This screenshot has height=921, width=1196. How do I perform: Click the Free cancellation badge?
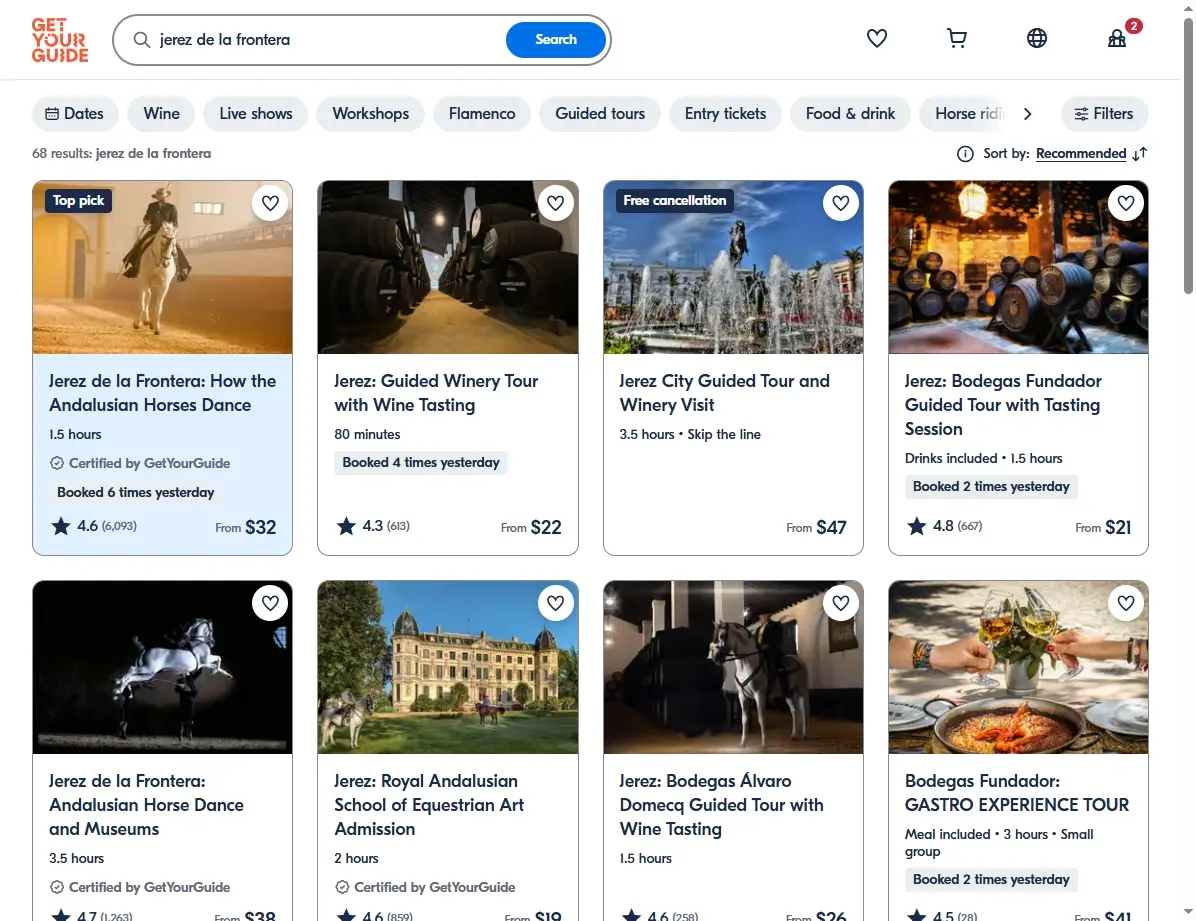coord(675,201)
